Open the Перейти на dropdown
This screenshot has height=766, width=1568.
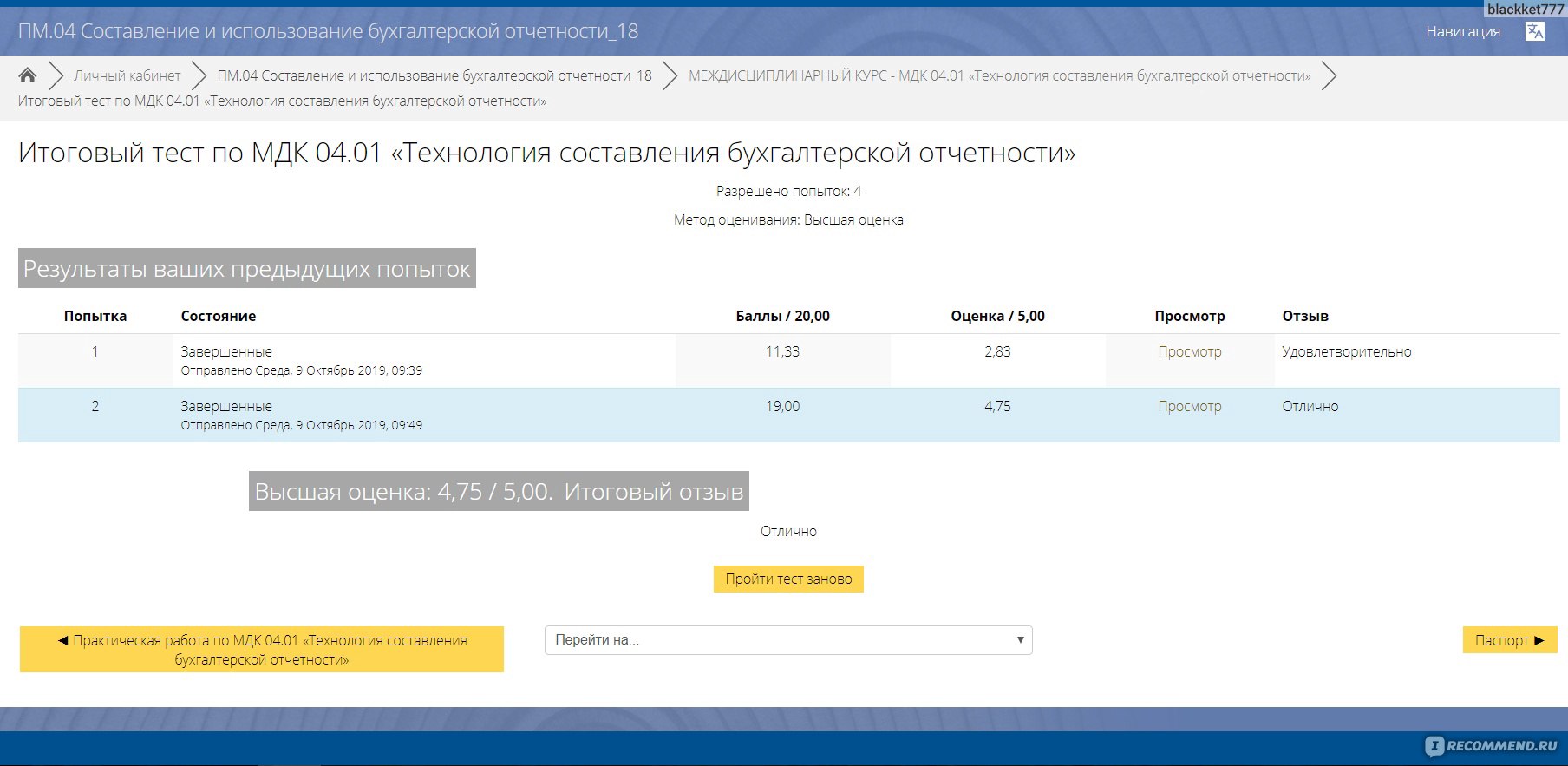(788, 640)
